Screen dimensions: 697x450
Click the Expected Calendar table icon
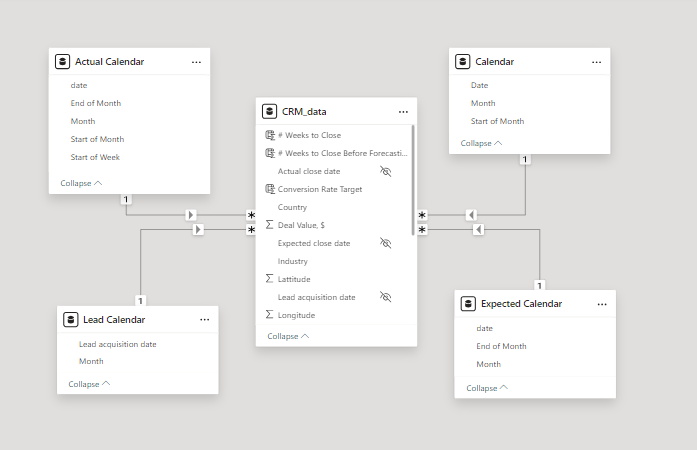[468, 304]
